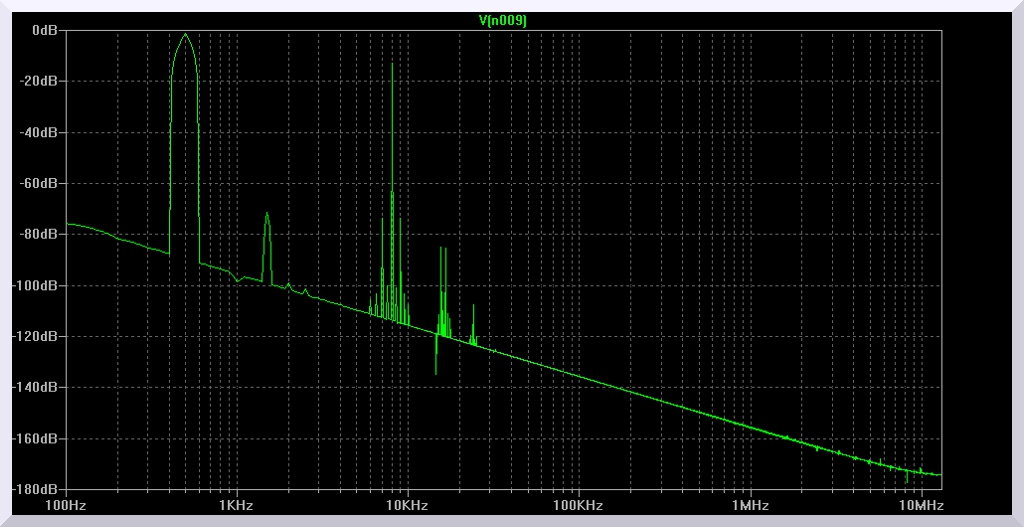Click the top of the main 500Hz peak

click(x=185, y=34)
